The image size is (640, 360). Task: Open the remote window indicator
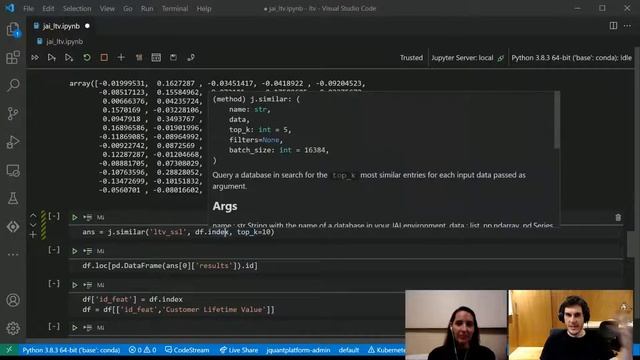(9, 350)
